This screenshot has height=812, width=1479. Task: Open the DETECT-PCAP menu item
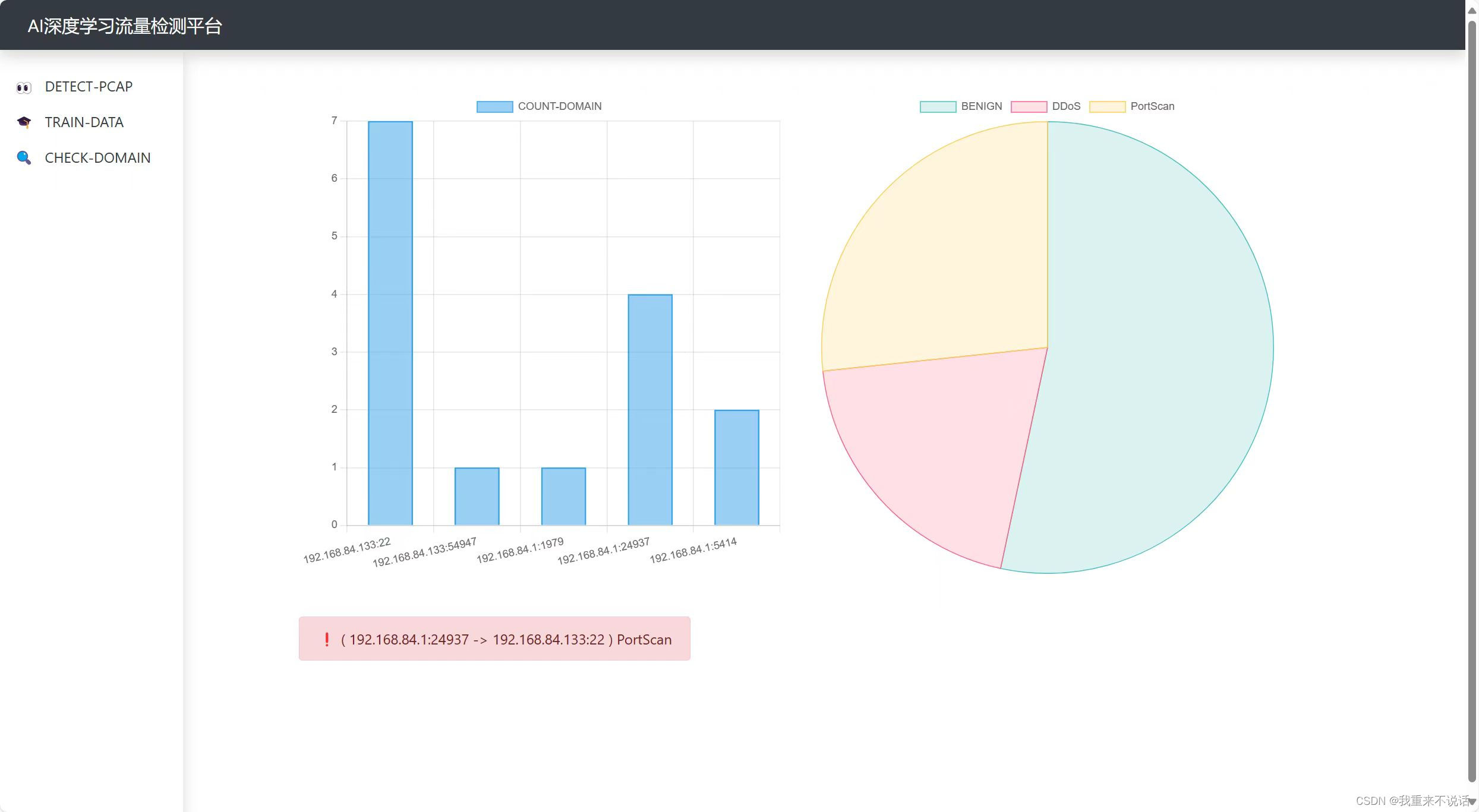89,87
